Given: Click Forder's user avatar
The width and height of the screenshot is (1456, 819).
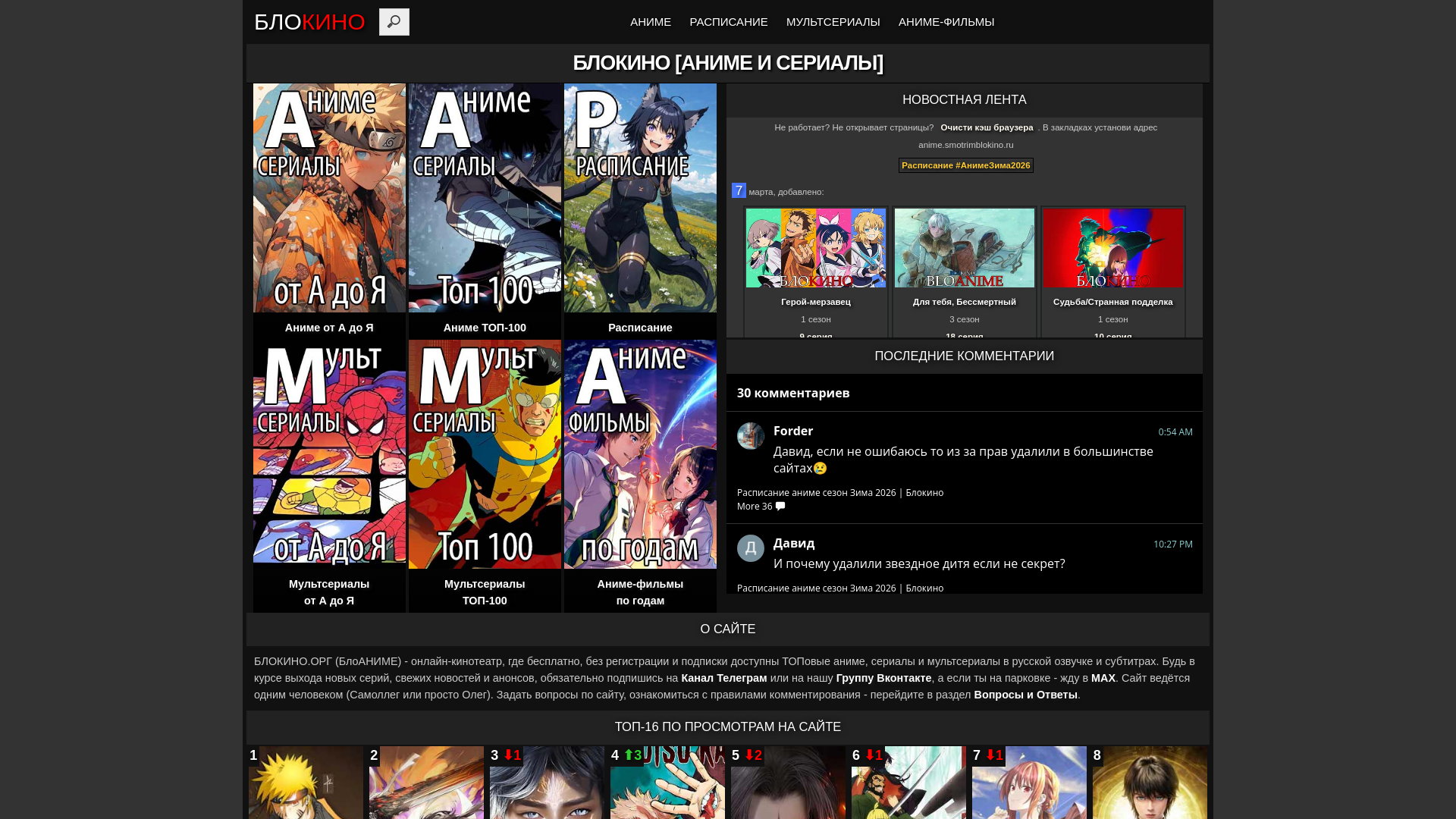Looking at the screenshot, I should [750, 436].
